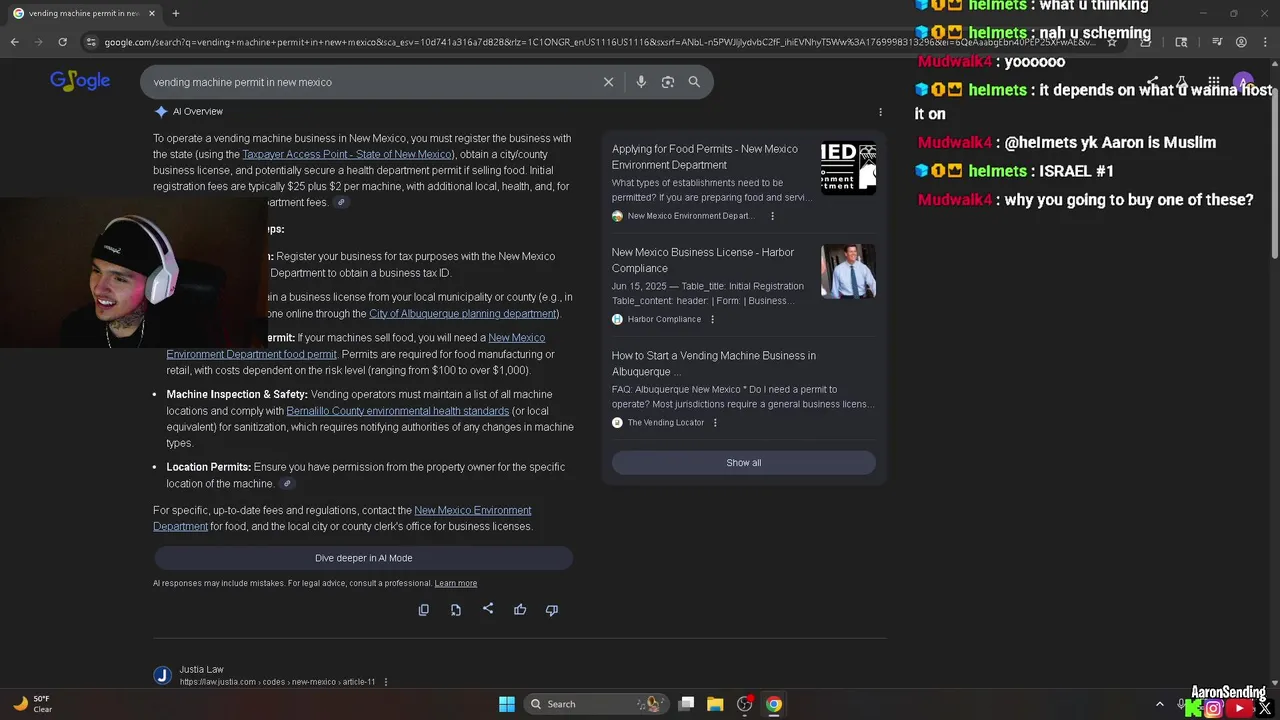Image resolution: width=1280 pixels, height=720 pixels.
Task: Open Chrome media controls icon
Action: (1217, 42)
